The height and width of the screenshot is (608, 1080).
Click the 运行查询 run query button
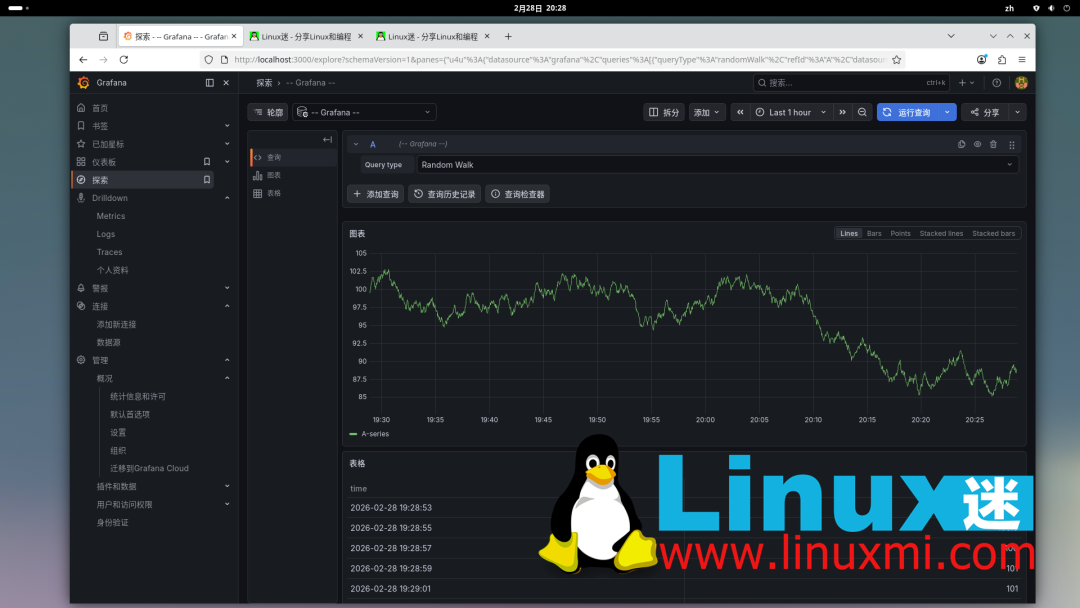915,112
